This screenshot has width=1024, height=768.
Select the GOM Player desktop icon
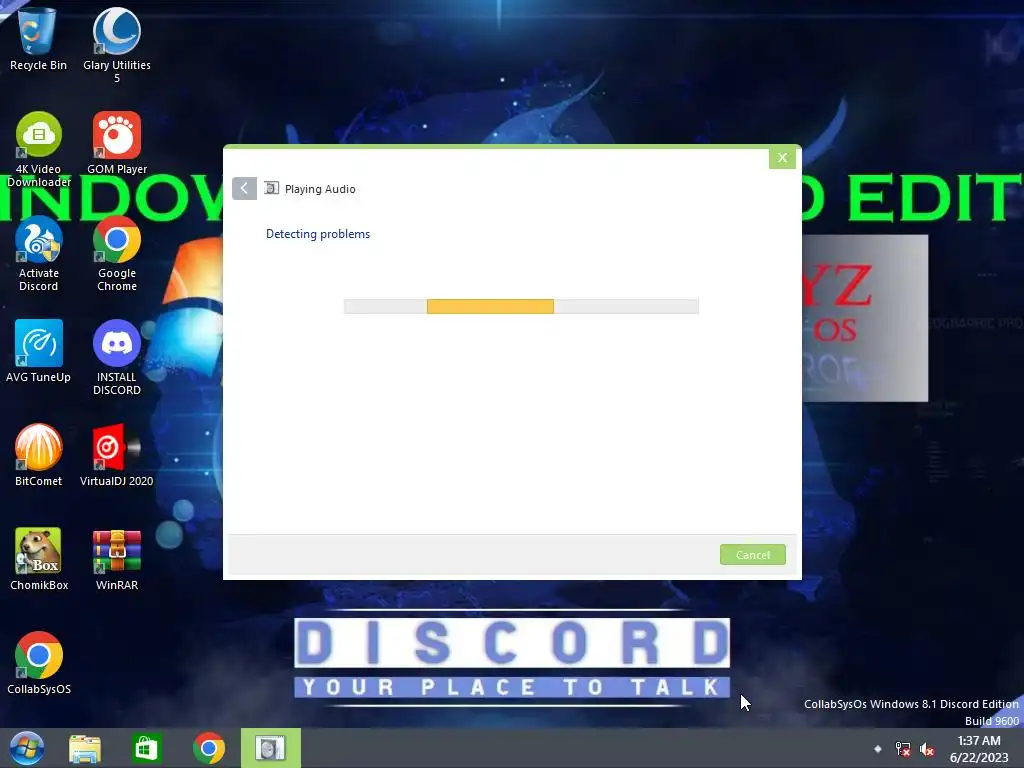[117, 142]
